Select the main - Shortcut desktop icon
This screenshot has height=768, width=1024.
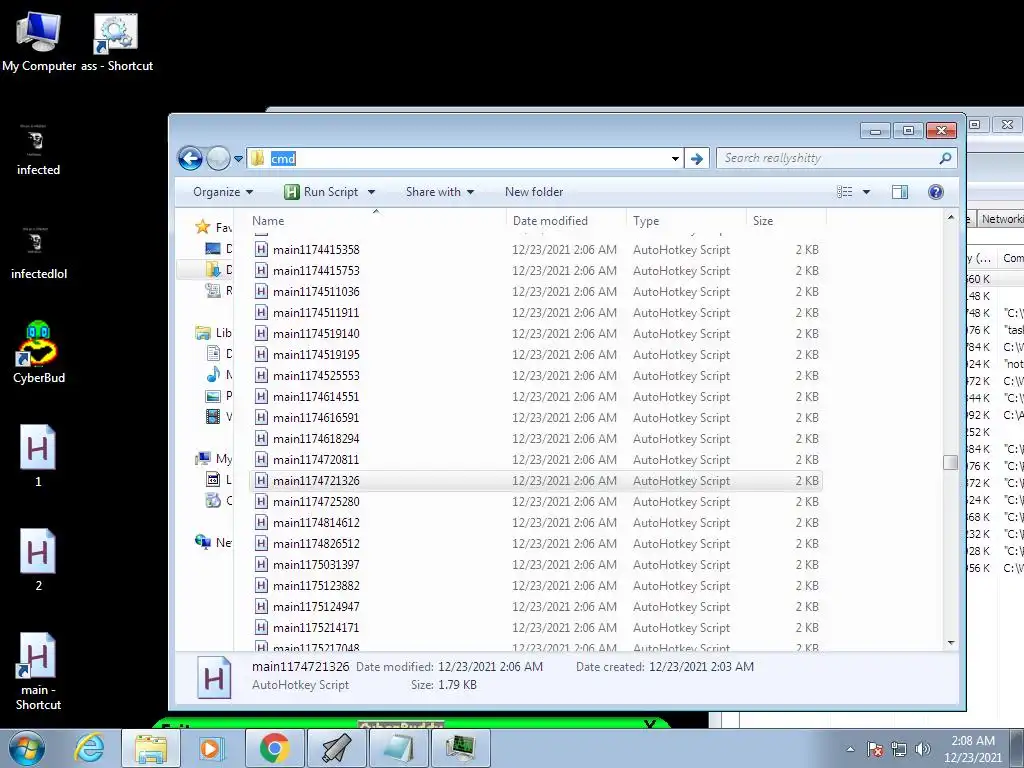coord(38,671)
